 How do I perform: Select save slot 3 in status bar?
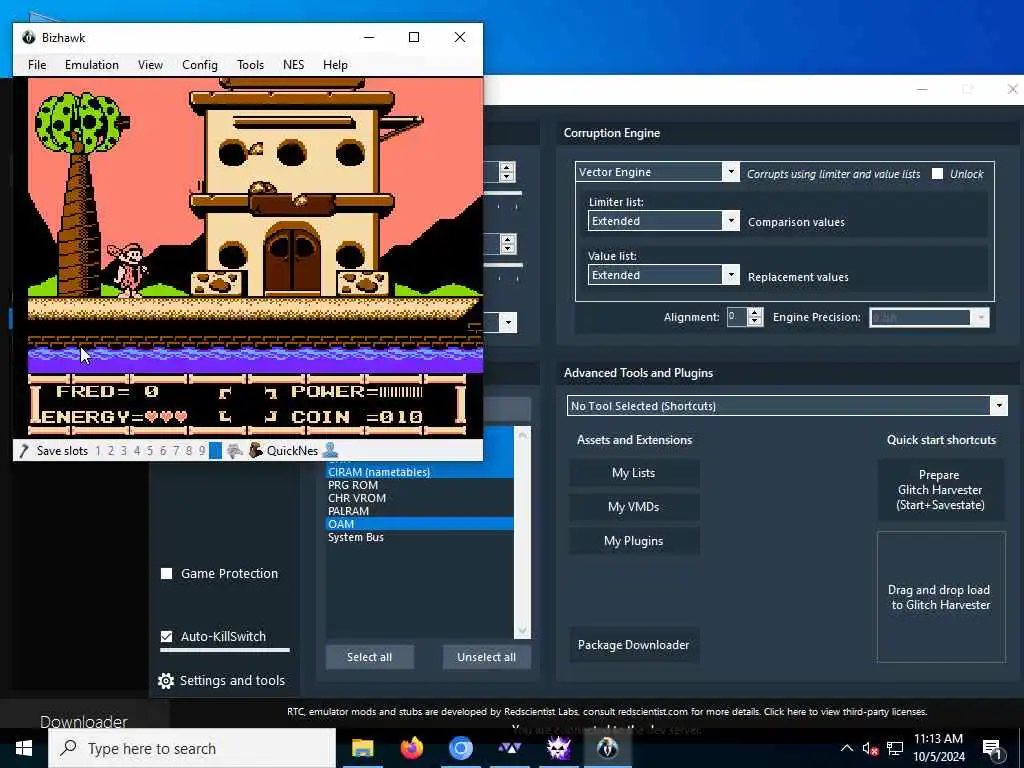pos(123,451)
